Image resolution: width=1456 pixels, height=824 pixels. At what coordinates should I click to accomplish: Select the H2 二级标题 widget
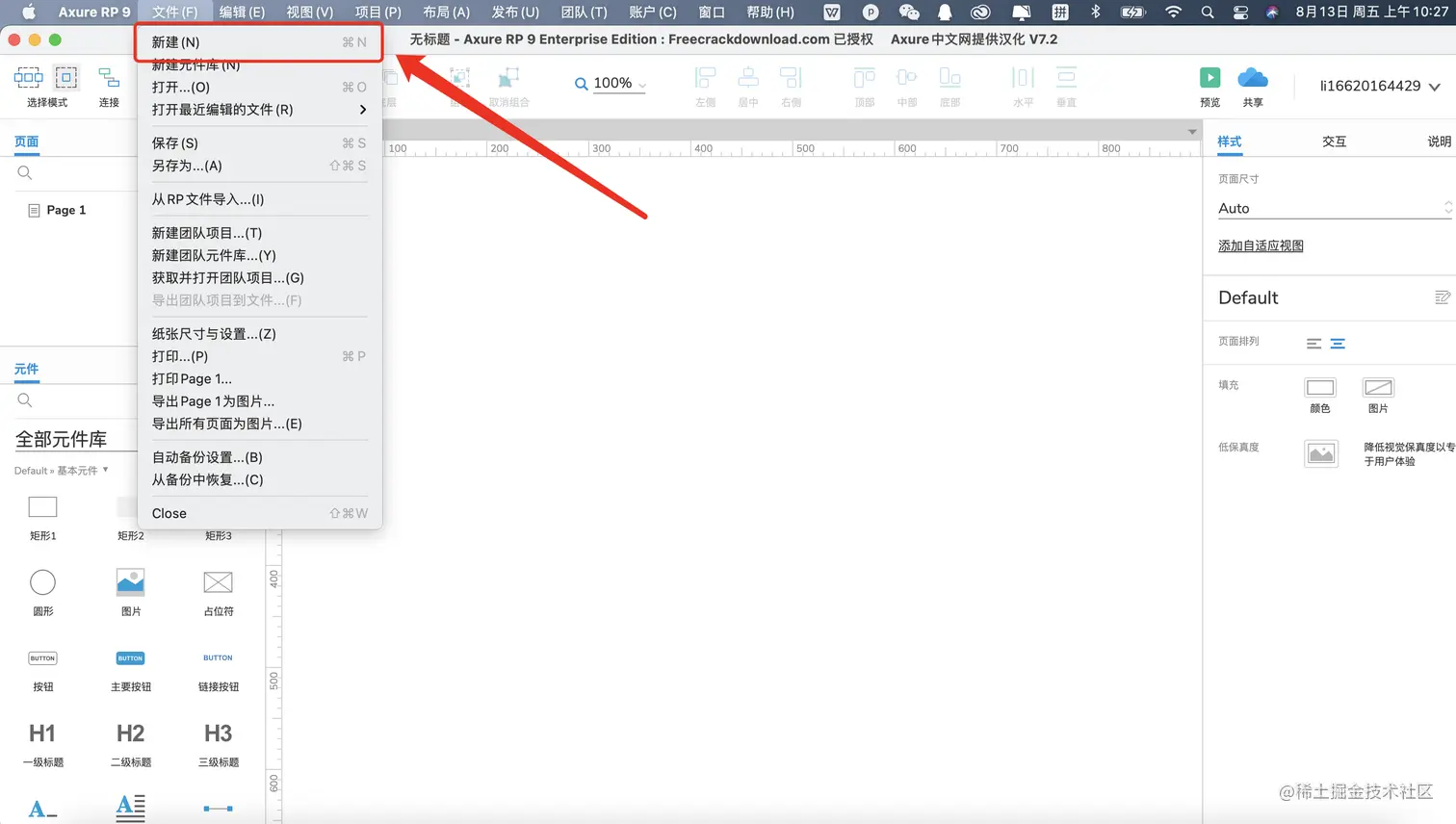[130, 734]
